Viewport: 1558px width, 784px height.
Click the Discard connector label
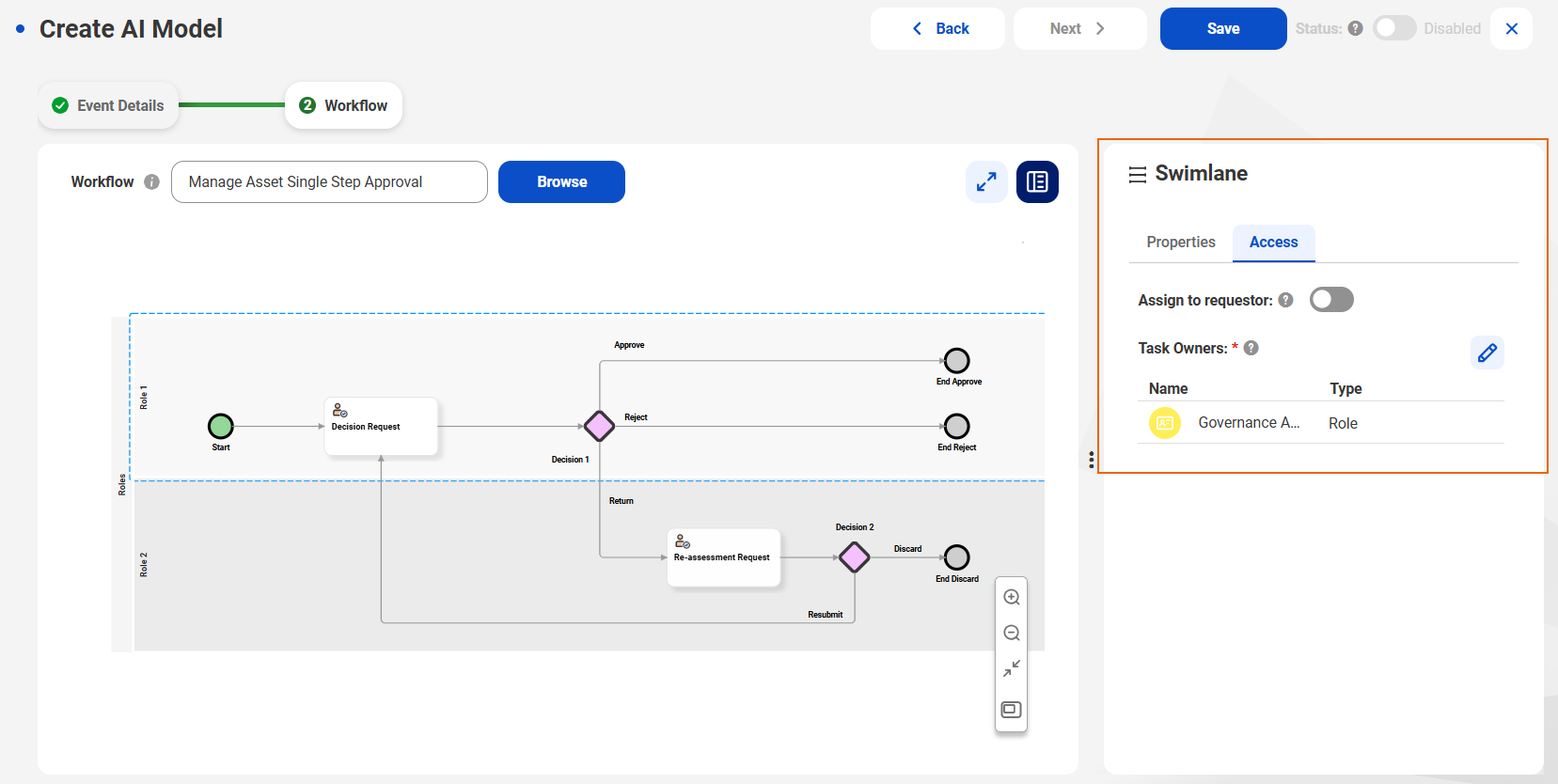pyautogui.click(x=907, y=549)
